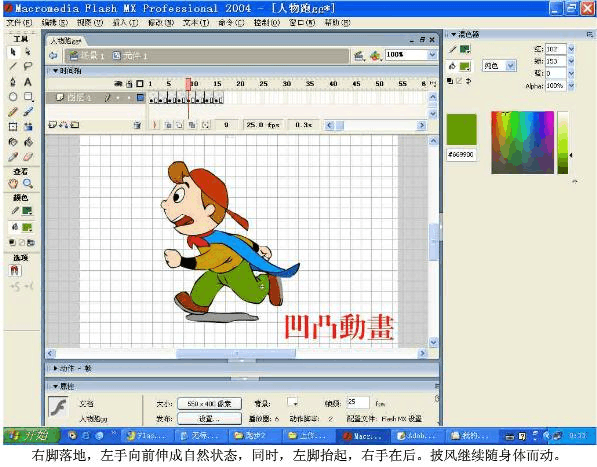
Task: Select the Pen tool
Action: 13,81
